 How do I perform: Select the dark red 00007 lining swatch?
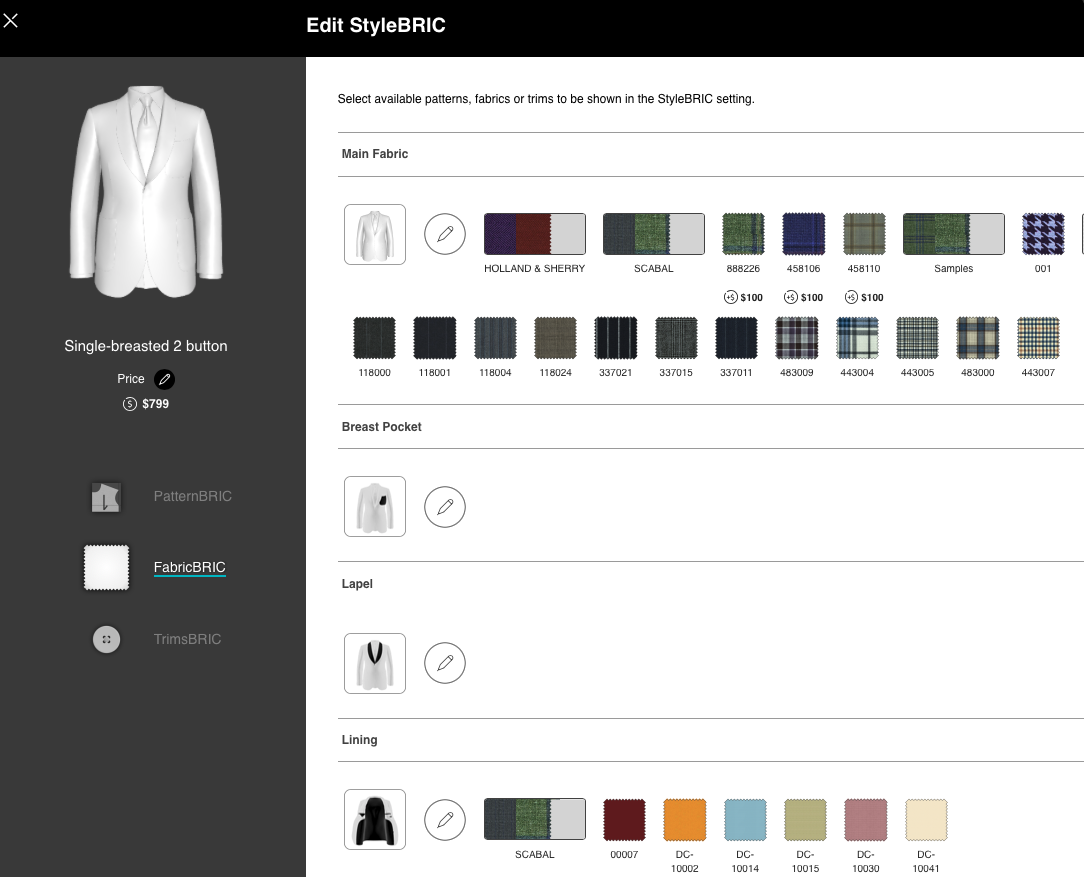(x=624, y=820)
